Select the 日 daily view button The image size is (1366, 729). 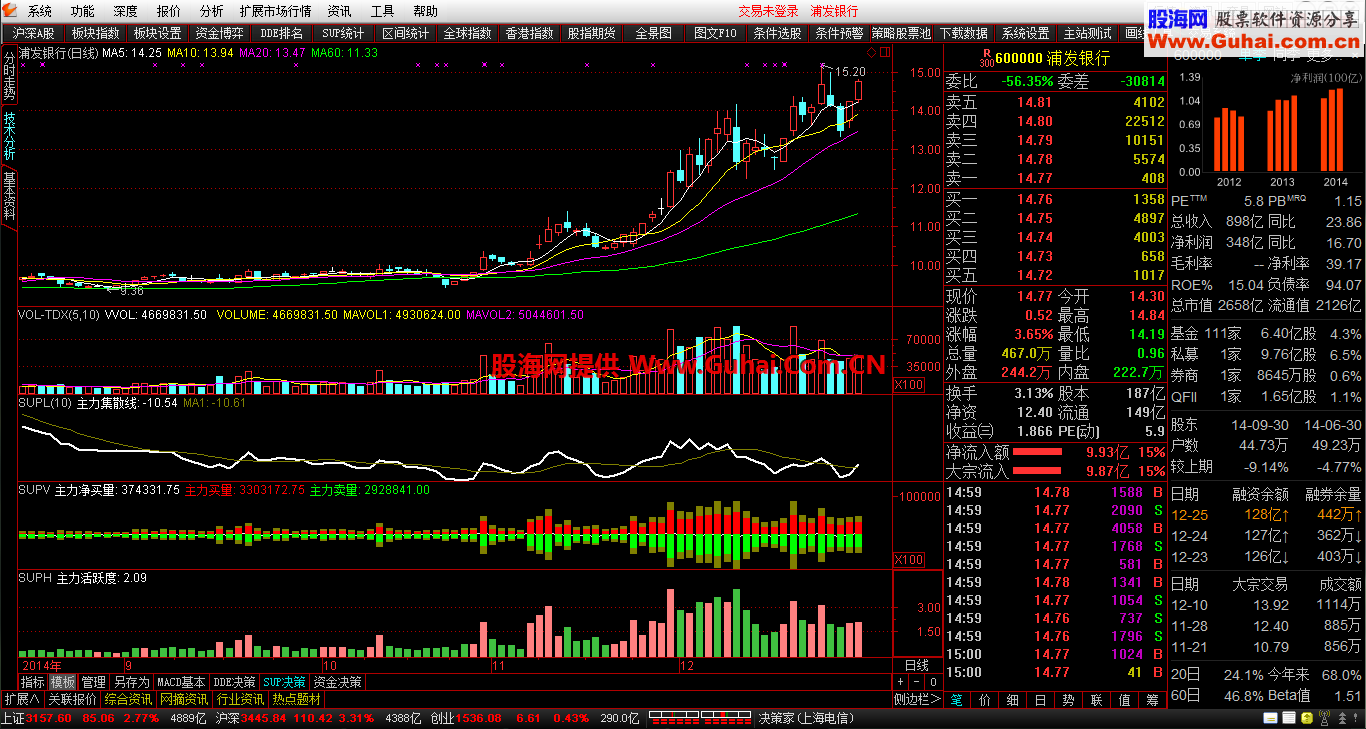[x=1041, y=700]
